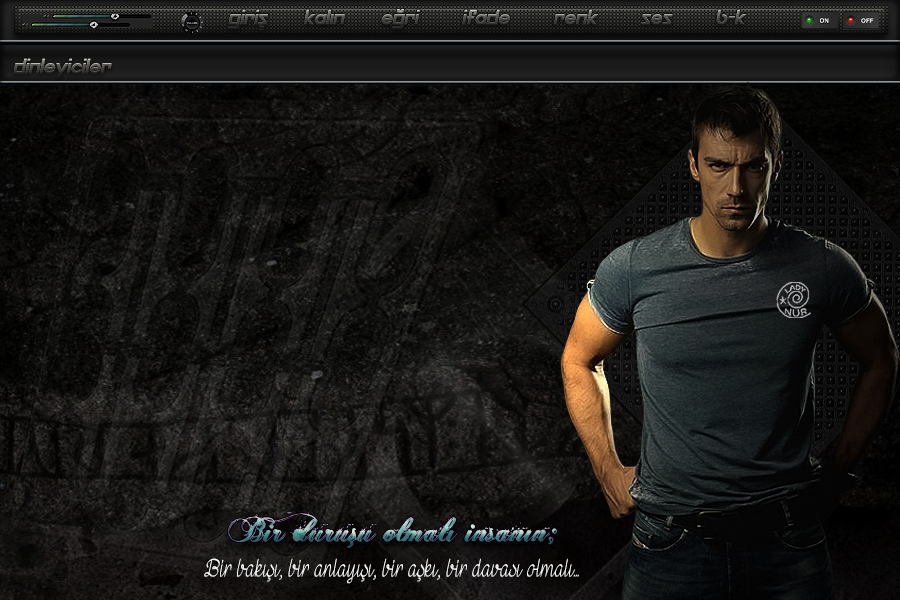Click the Lady Nur logo badge on shirt

click(x=794, y=299)
